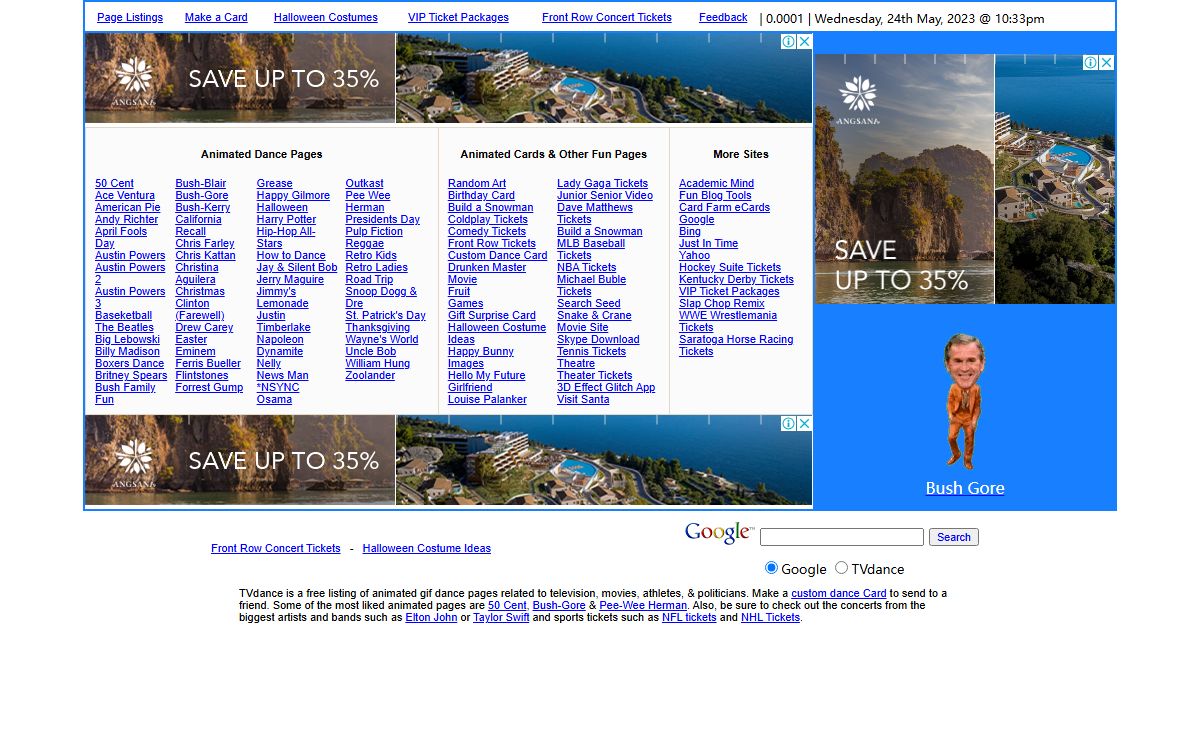Open the American Pie dance page

127,207
